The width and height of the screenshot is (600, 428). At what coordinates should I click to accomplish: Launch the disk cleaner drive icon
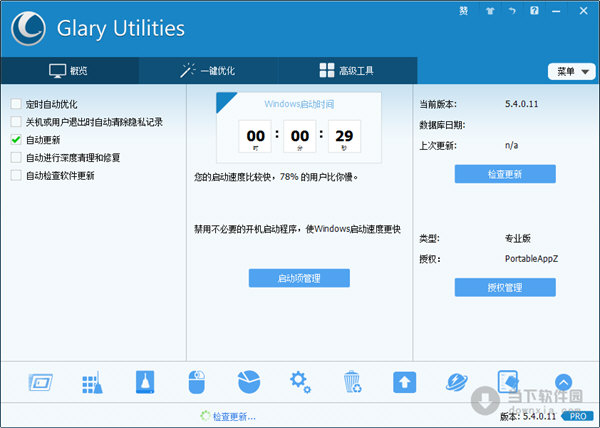[x=145, y=382]
